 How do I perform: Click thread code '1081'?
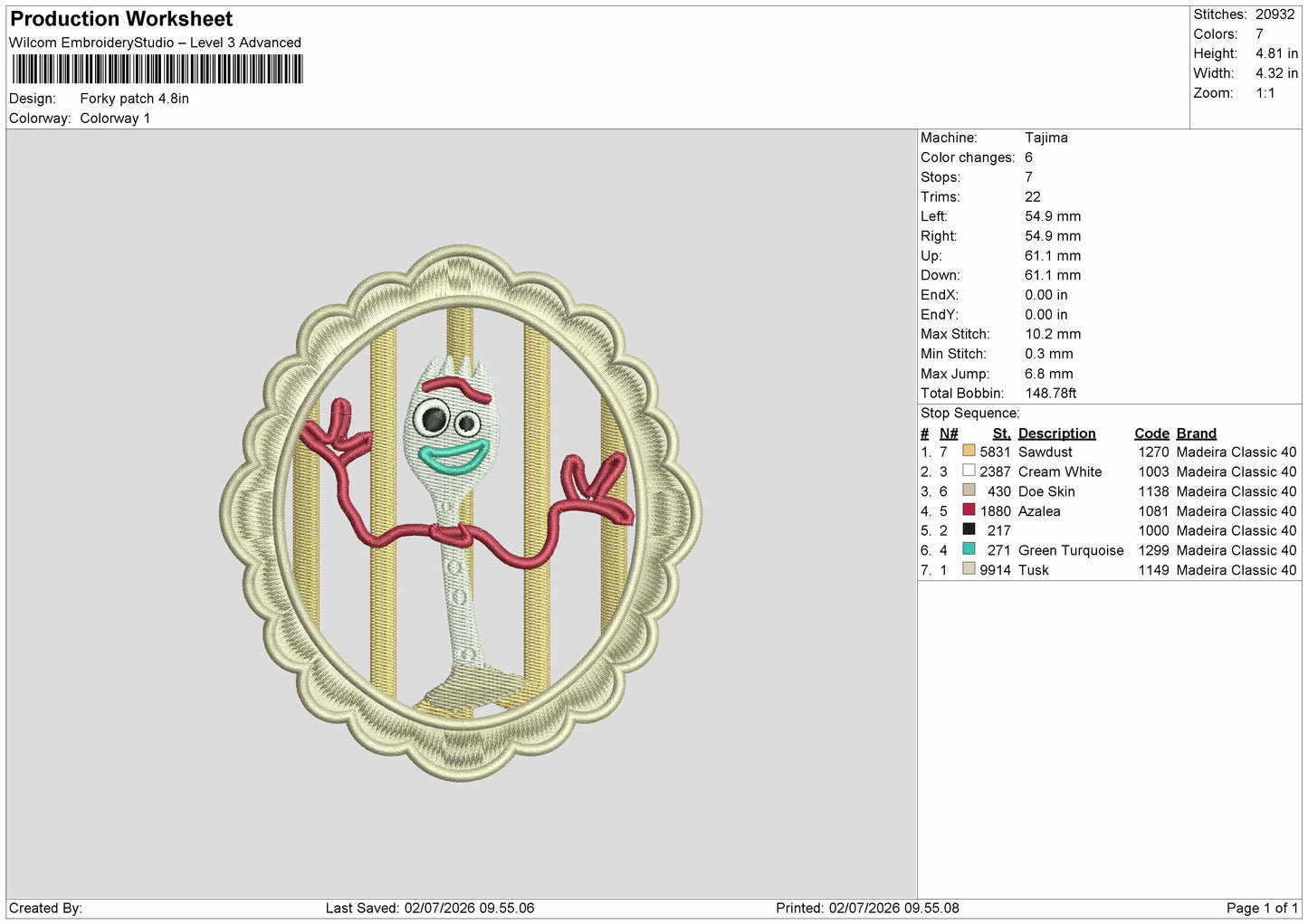click(x=1153, y=511)
